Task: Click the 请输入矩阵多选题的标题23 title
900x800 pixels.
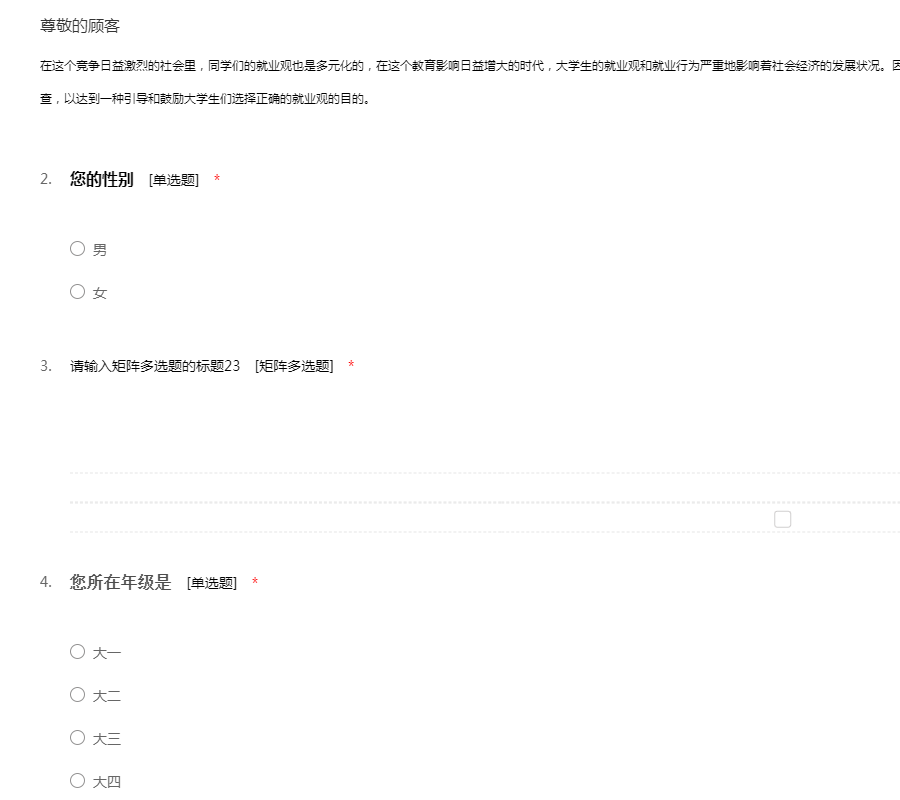Action: [155, 366]
